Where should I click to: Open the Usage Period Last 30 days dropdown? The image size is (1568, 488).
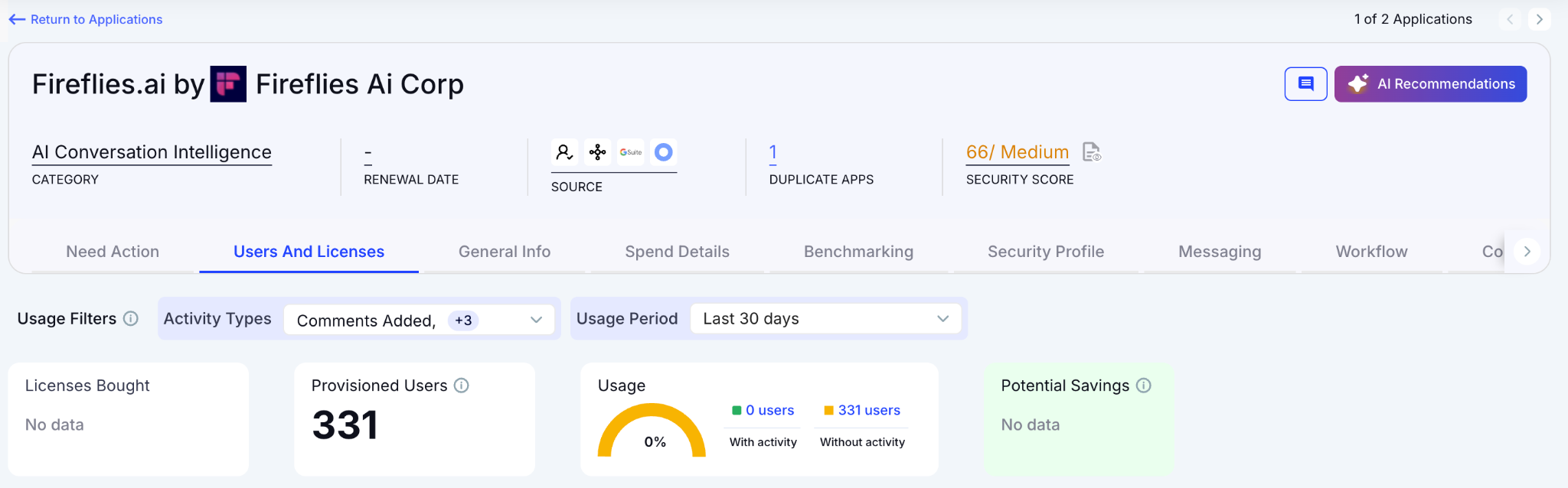pos(825,318)
